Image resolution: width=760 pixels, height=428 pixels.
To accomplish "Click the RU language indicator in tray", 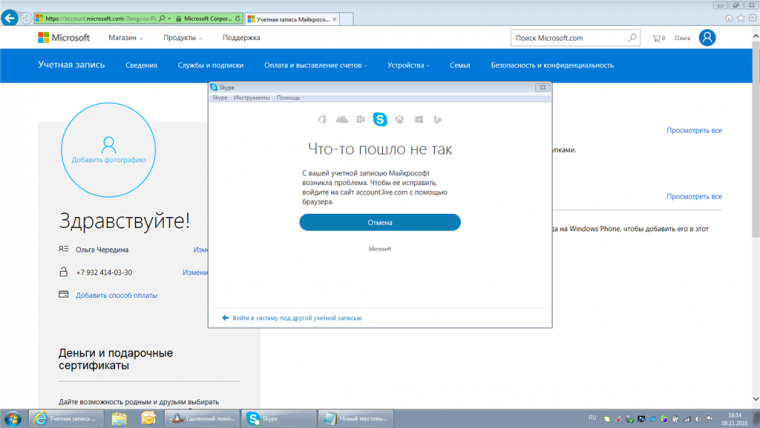I will click(x=592, y=418).
